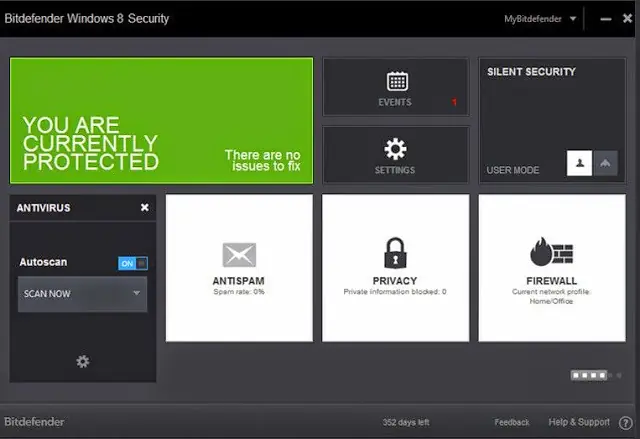Click the USER MODE label

coord(513,170)
